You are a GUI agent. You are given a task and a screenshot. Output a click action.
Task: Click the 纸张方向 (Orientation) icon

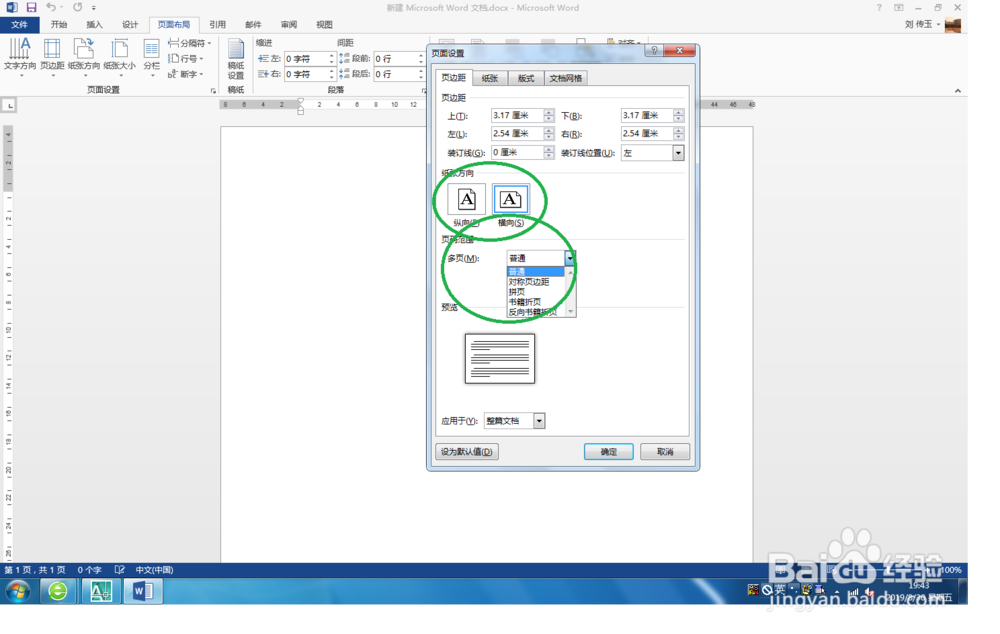[x=84, y=55]
